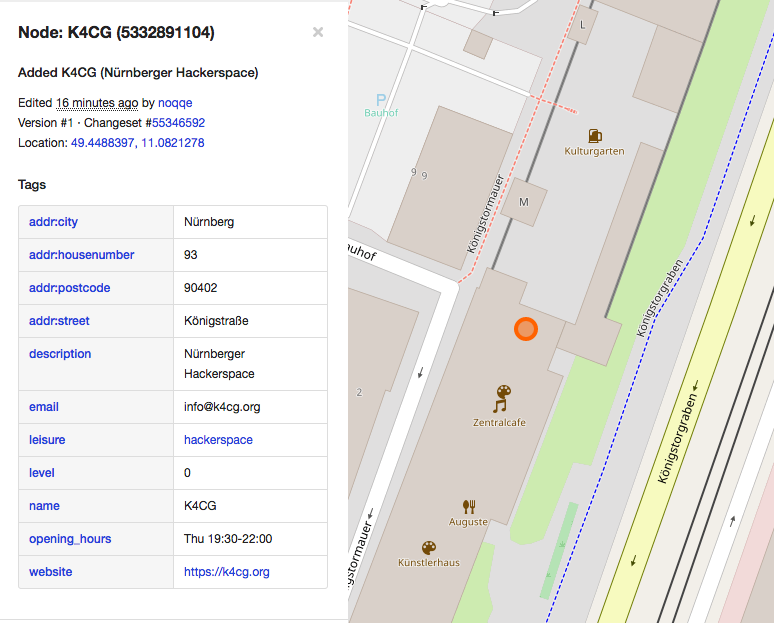Open user profile noqqe
This screenshot has height=623, width=774.
pos(175,103)
